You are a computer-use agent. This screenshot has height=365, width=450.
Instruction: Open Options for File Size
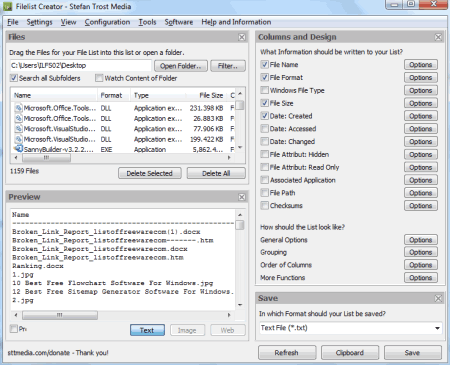(x=421, y=103)
